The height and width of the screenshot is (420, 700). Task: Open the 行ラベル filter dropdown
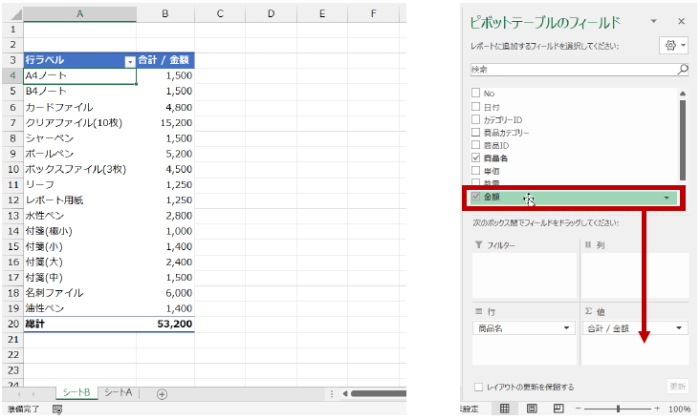pyautogui.click(x=129, y=61)
